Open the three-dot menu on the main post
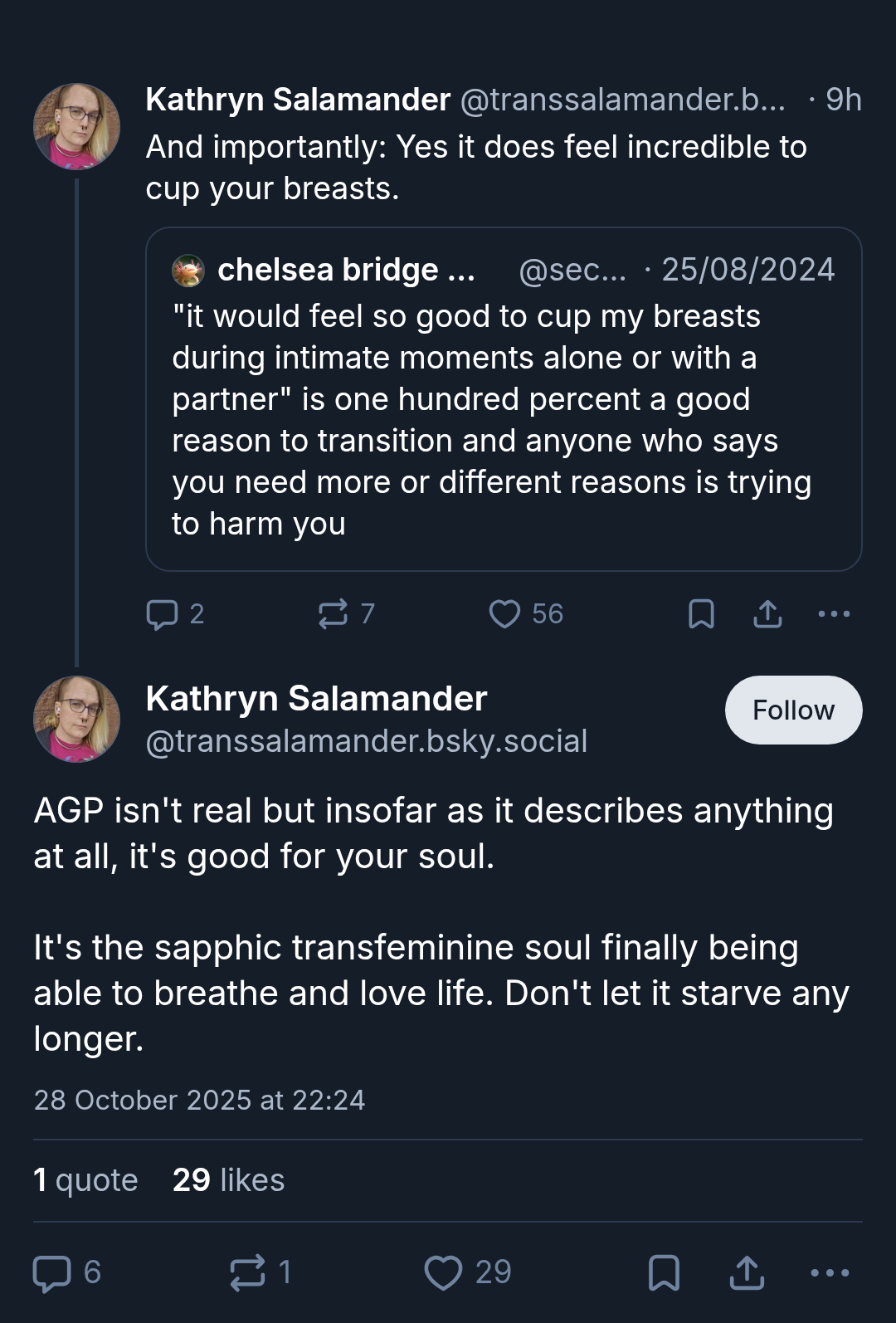This screenshot has height=1323, width=896. [830, 1272]
